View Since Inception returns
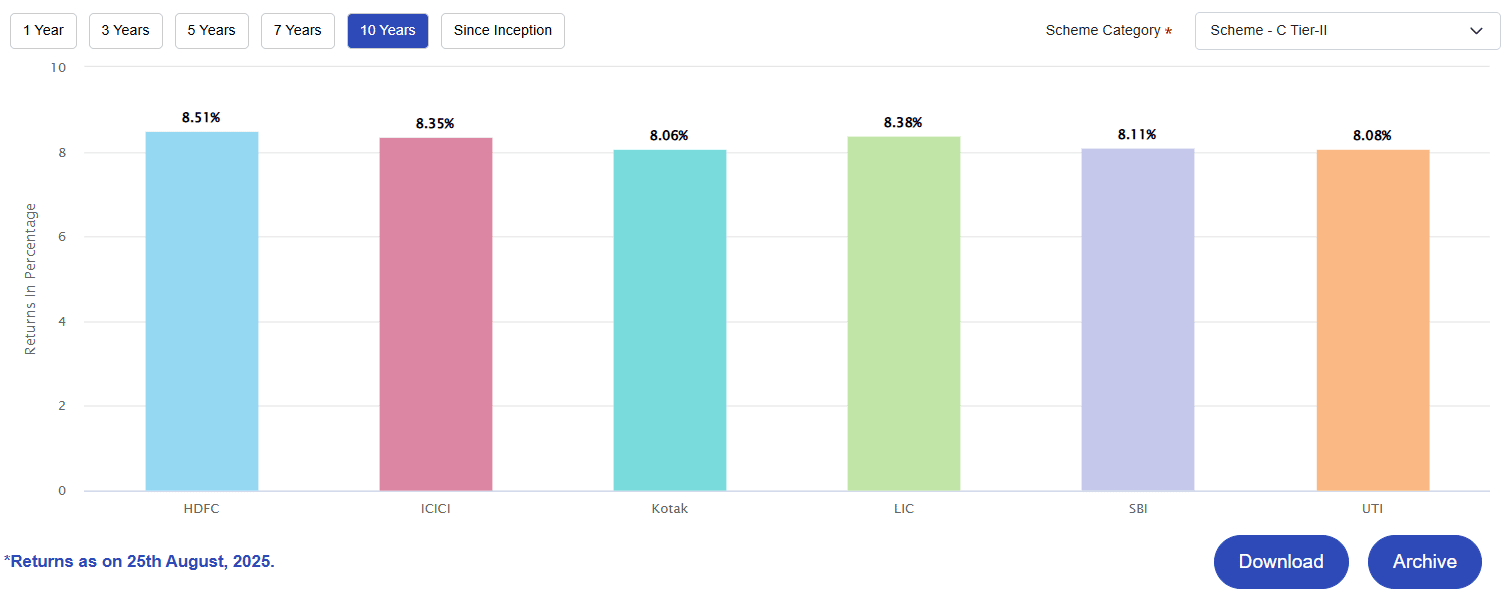1503x591 pixels. tap(502, 31)
